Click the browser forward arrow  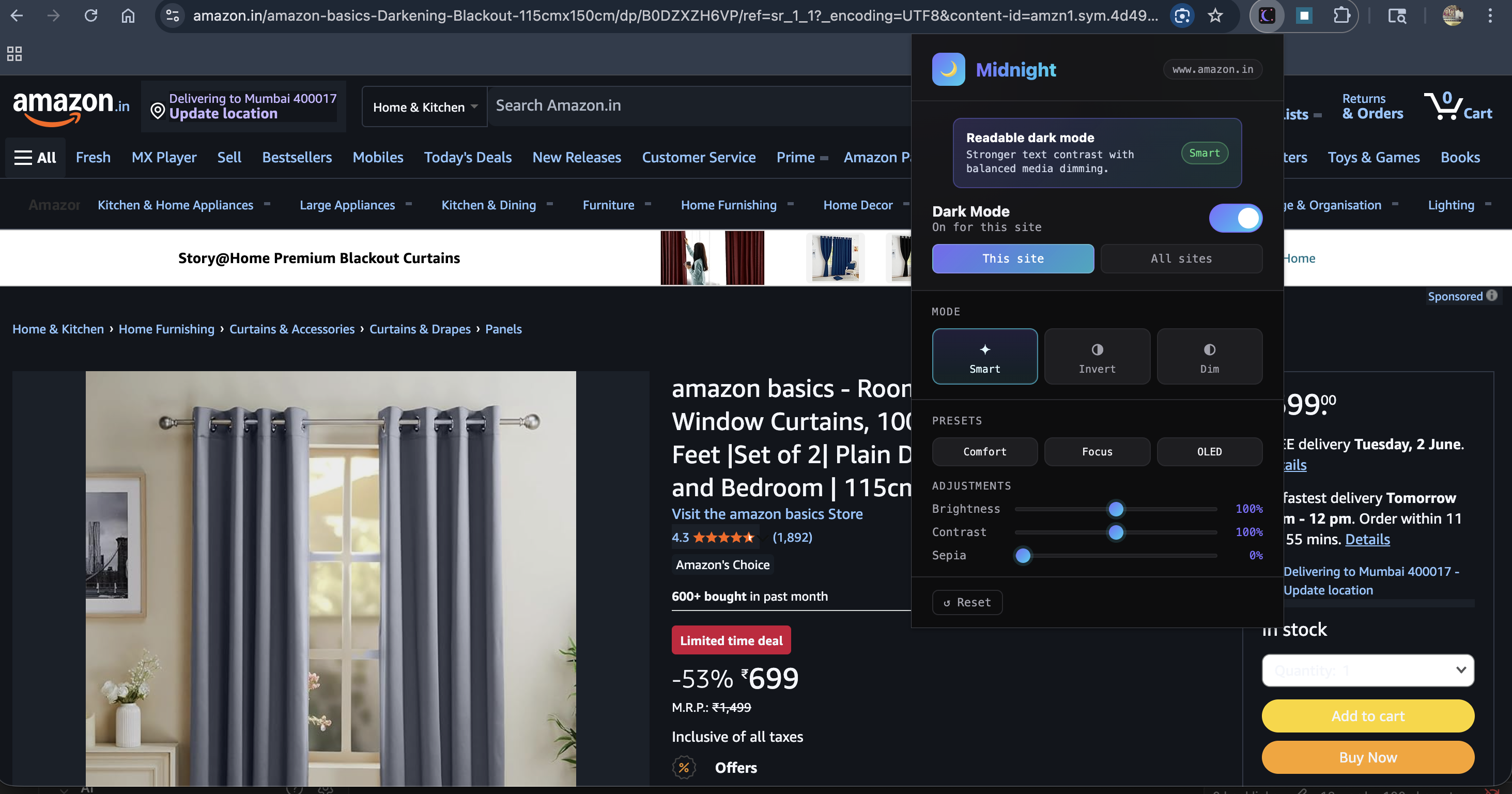(x=53, y=16)
